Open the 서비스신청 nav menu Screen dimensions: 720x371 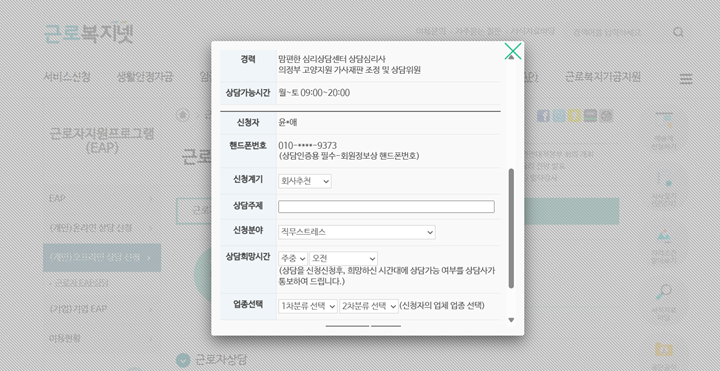[67, 77]
